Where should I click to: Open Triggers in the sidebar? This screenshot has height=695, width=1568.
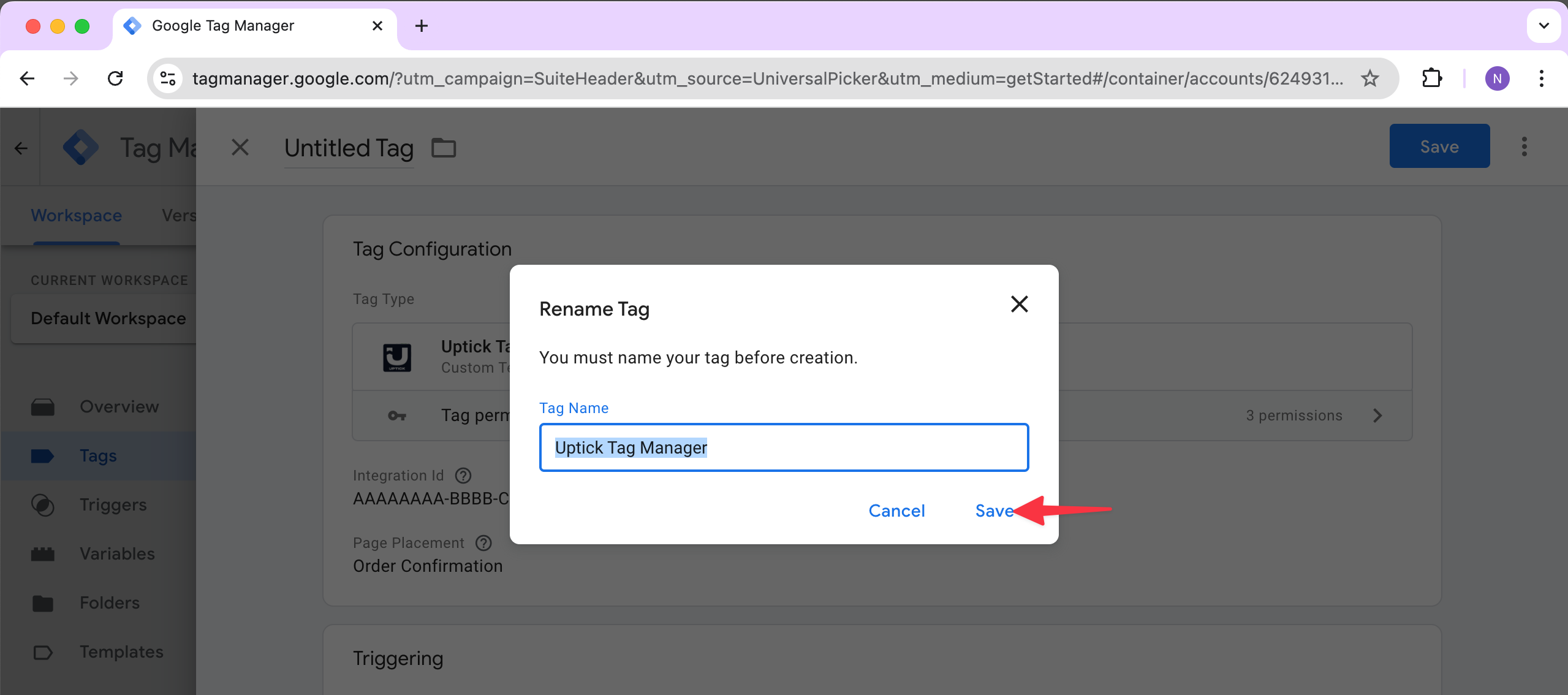(113, 504)
